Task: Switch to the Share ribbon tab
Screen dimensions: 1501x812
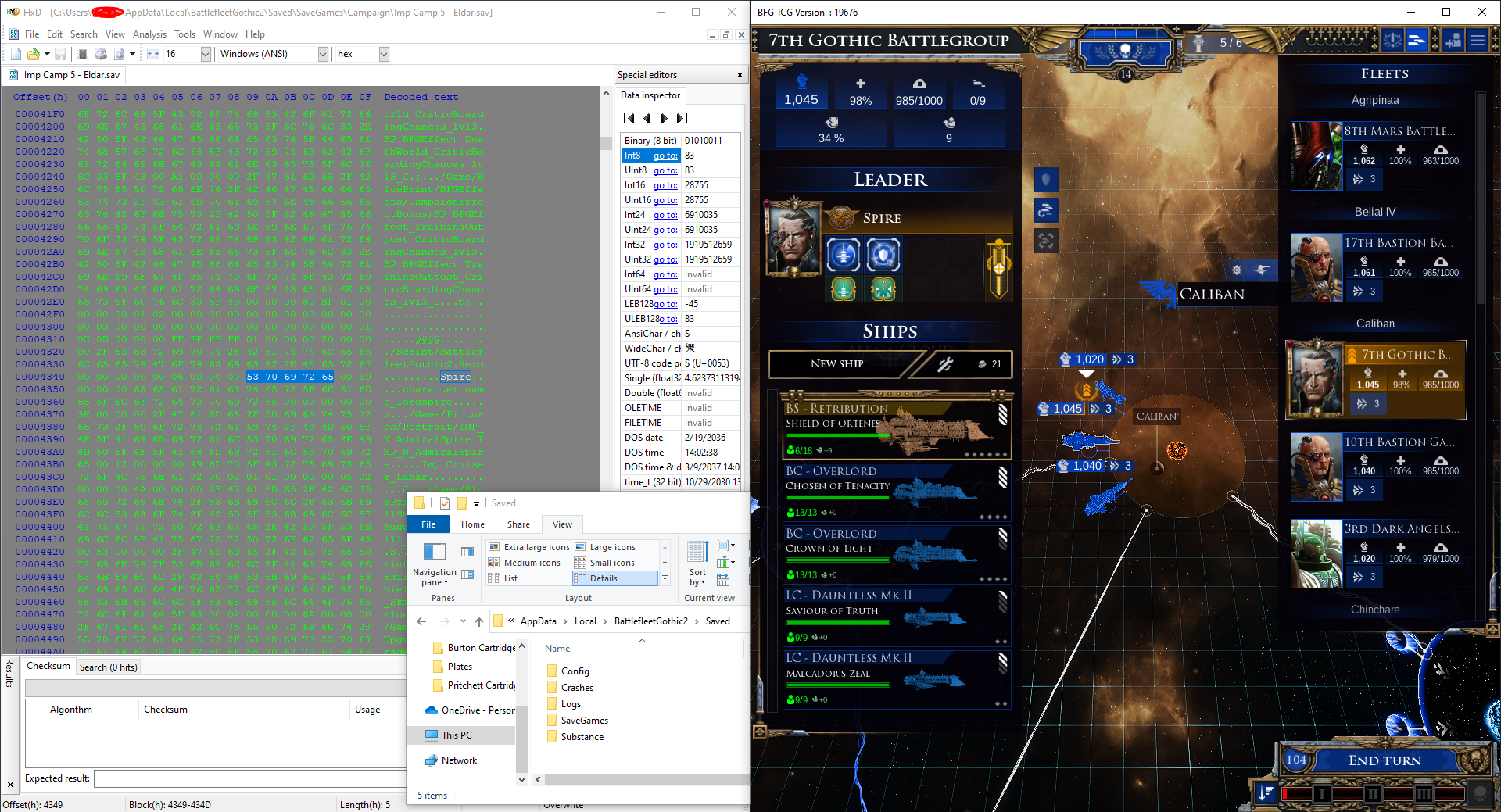Action: (518, 524)
